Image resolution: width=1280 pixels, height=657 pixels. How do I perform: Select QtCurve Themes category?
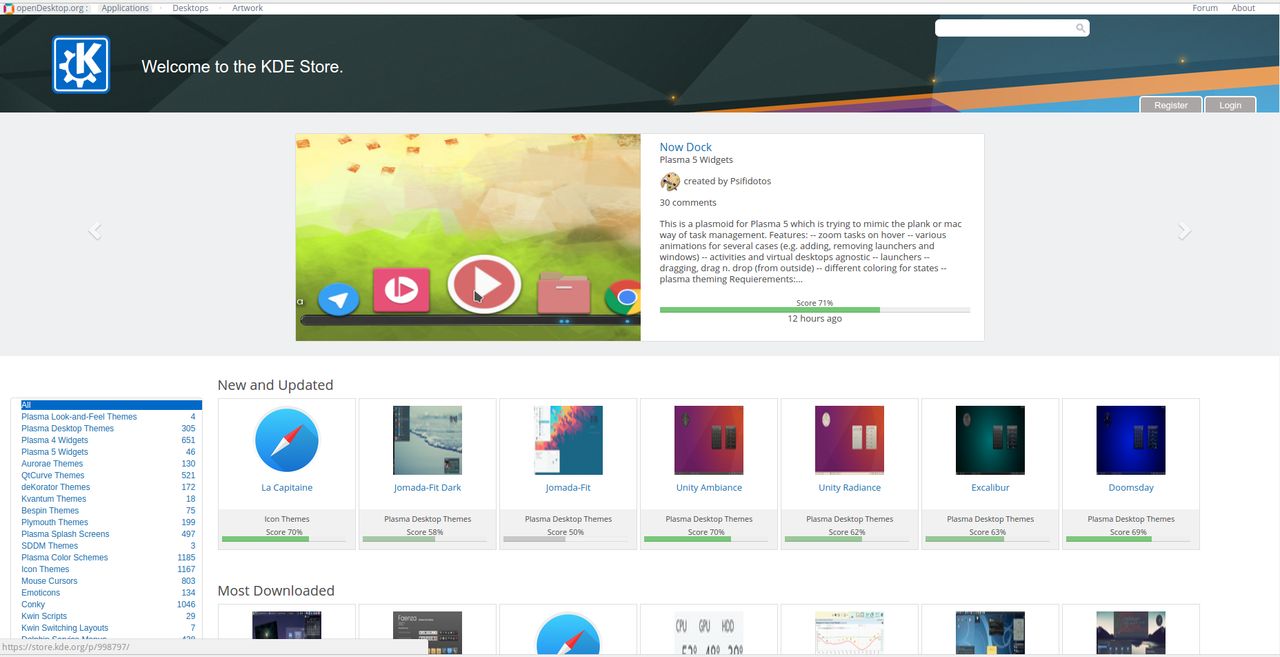(53, 475)
